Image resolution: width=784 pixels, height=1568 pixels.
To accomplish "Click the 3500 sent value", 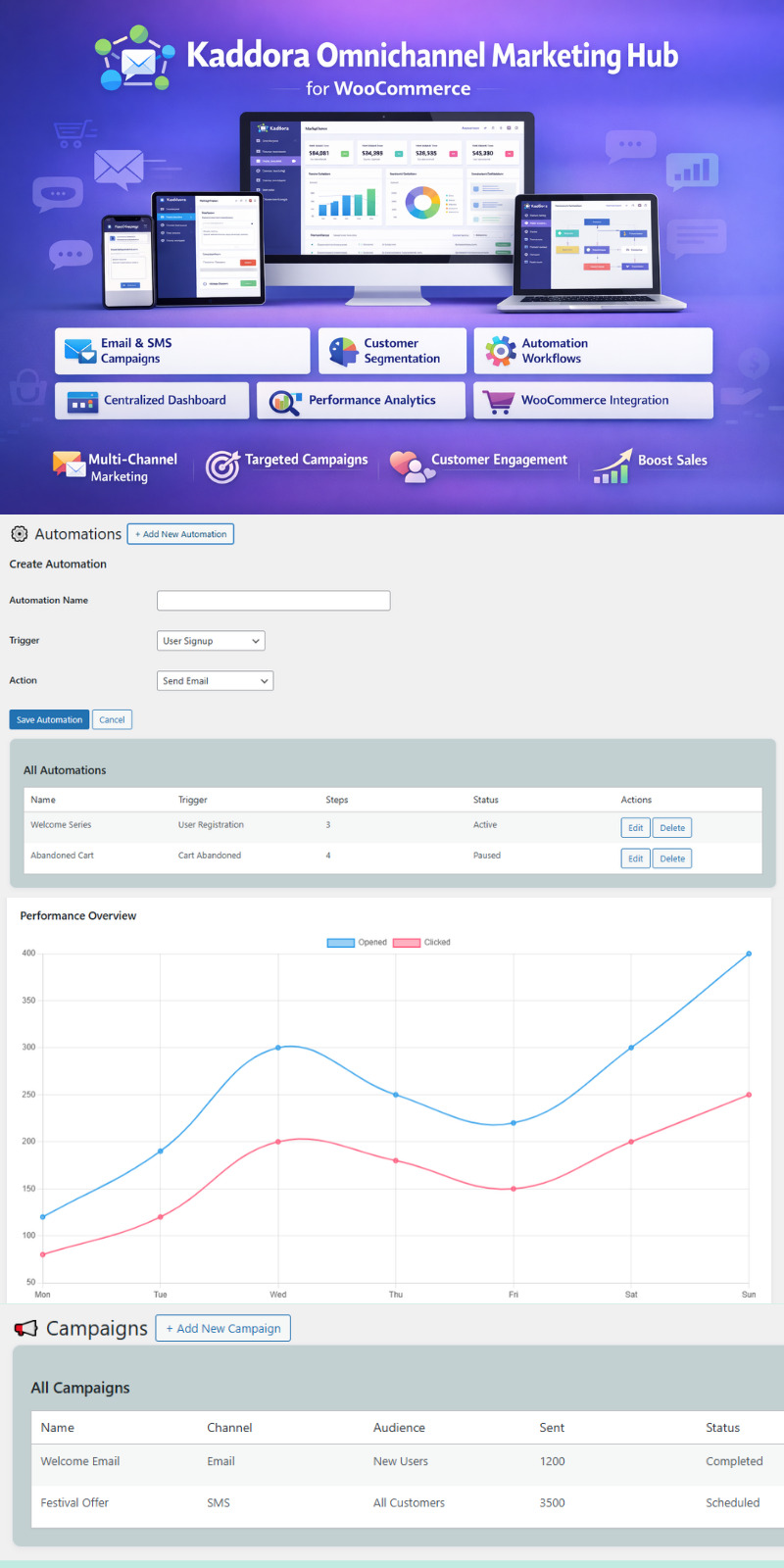I will pos(552,1502).
